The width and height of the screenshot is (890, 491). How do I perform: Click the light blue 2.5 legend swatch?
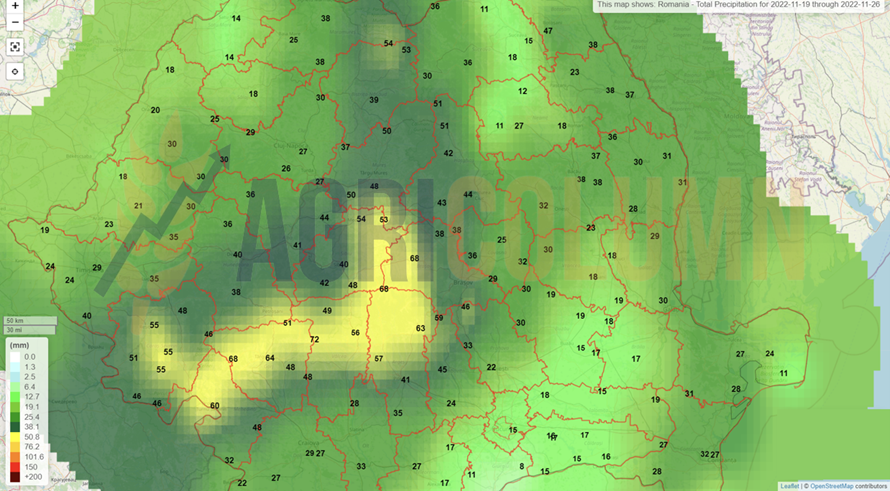14,377
